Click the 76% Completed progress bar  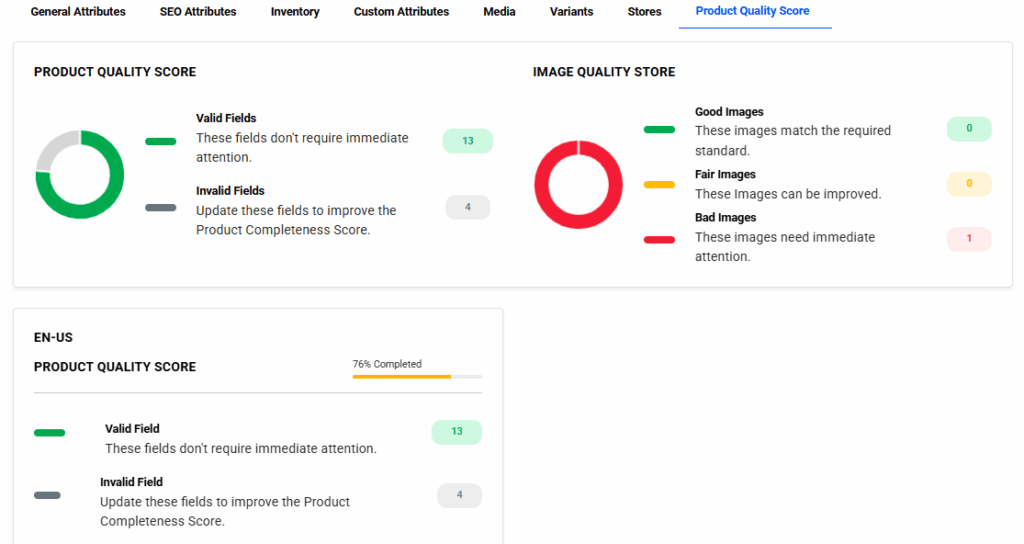tap(417, 376)
